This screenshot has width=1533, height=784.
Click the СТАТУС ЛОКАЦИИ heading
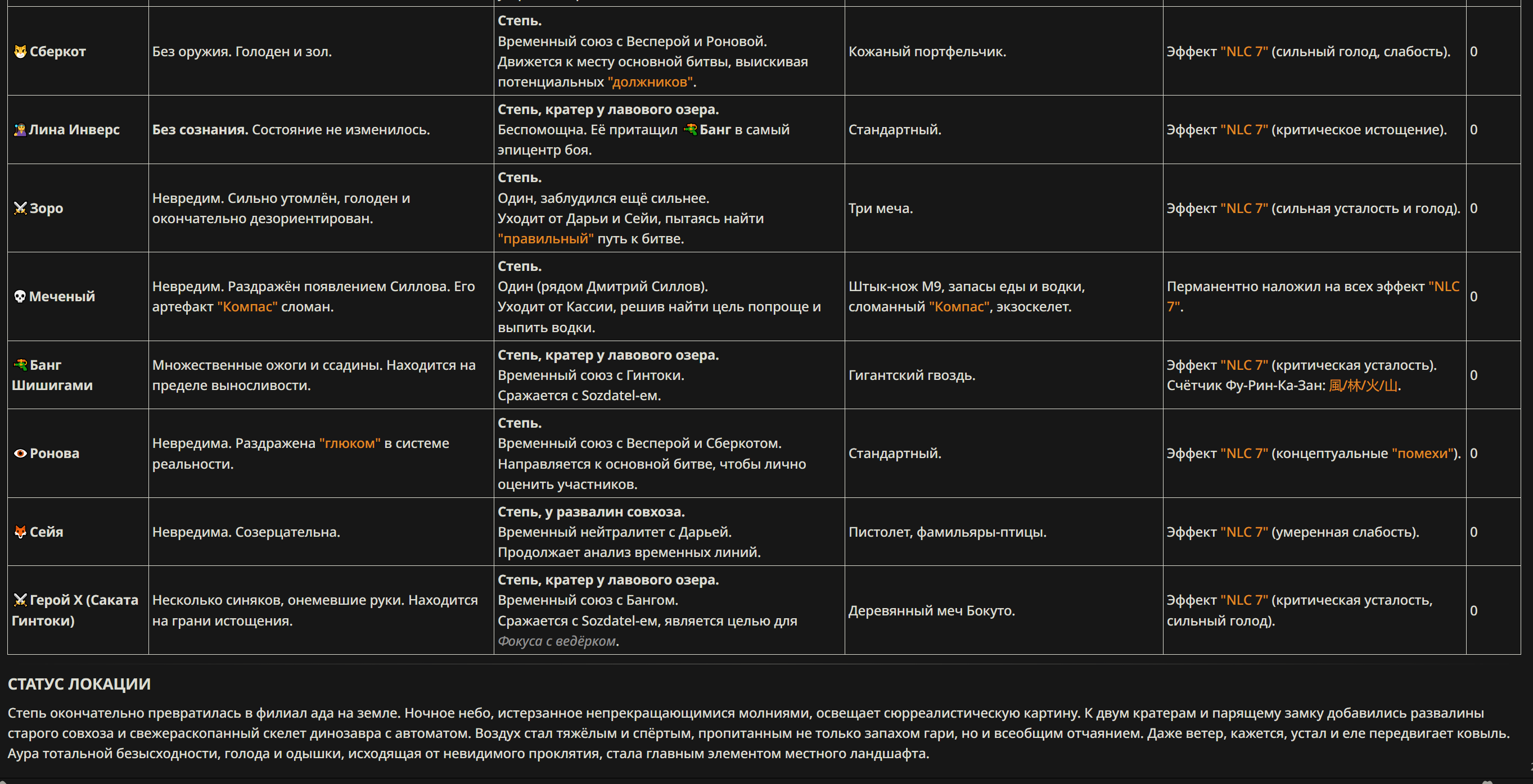pos(79,684)
